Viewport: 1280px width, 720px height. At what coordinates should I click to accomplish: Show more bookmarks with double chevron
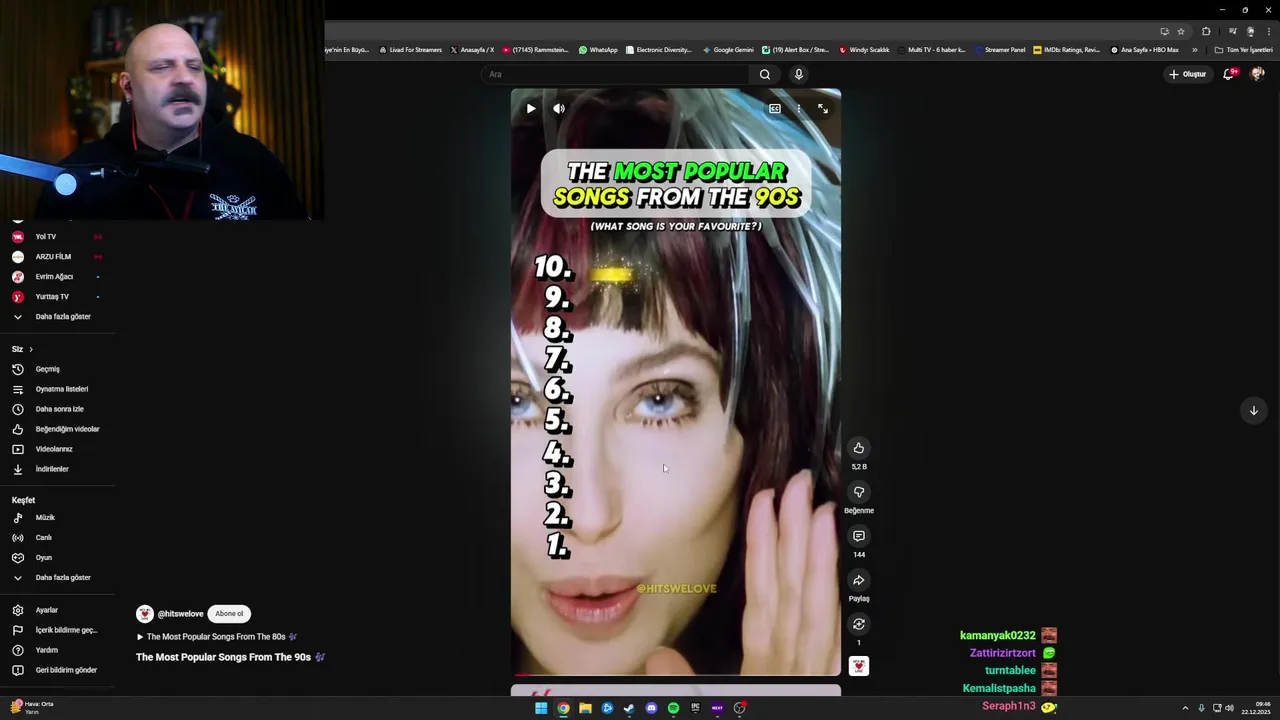click(x=1194, y=50)
